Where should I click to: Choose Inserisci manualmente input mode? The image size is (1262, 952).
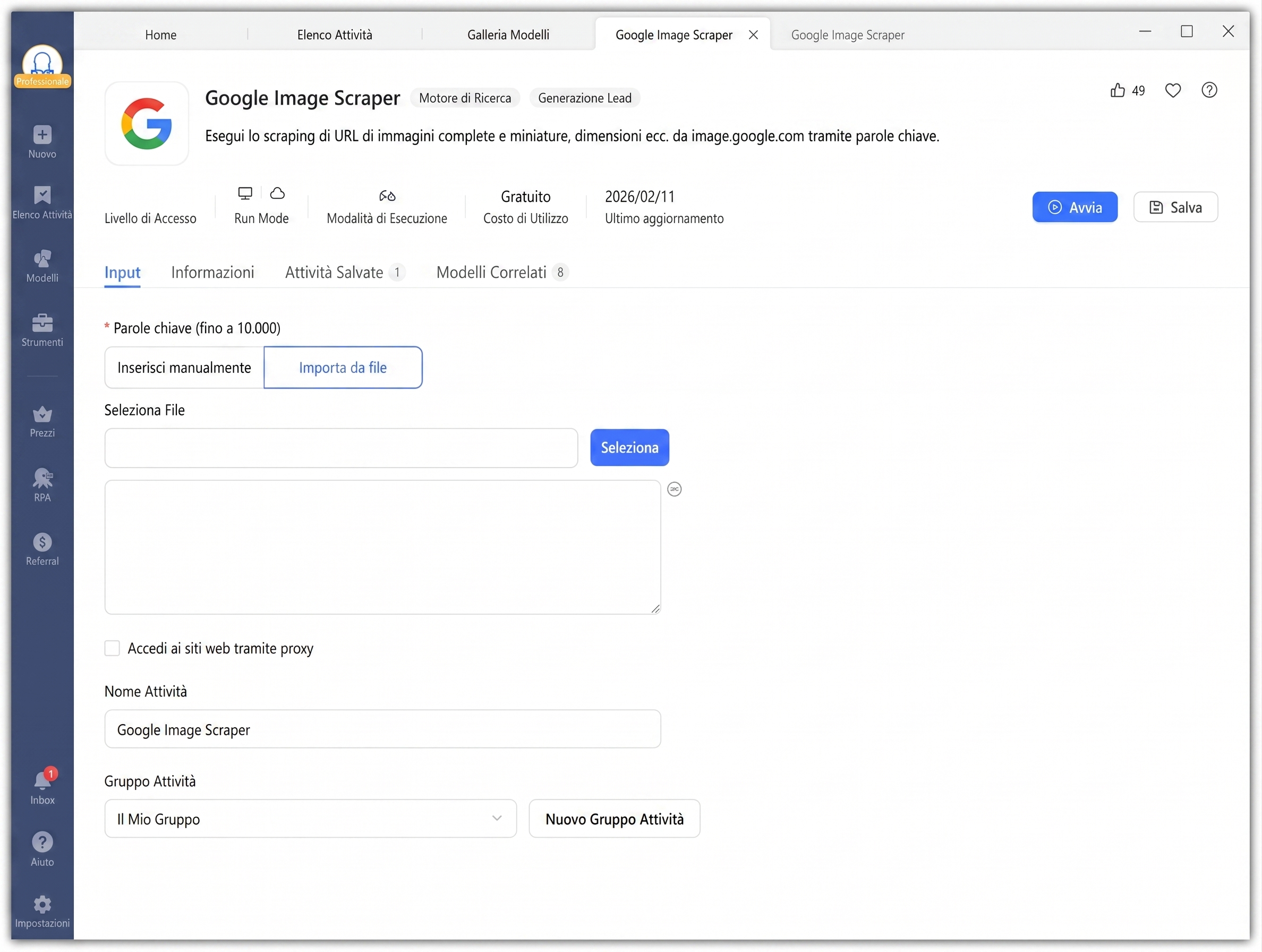click(184, 368)
